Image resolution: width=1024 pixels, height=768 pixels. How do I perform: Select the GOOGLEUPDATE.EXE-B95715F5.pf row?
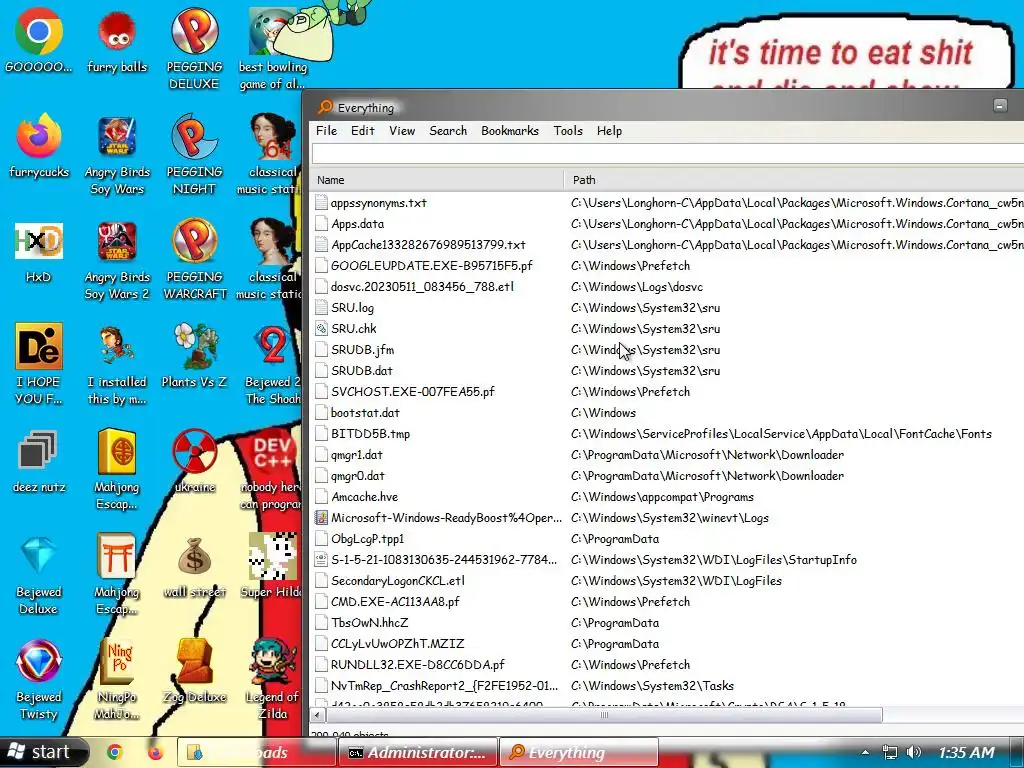click(667, 266)
